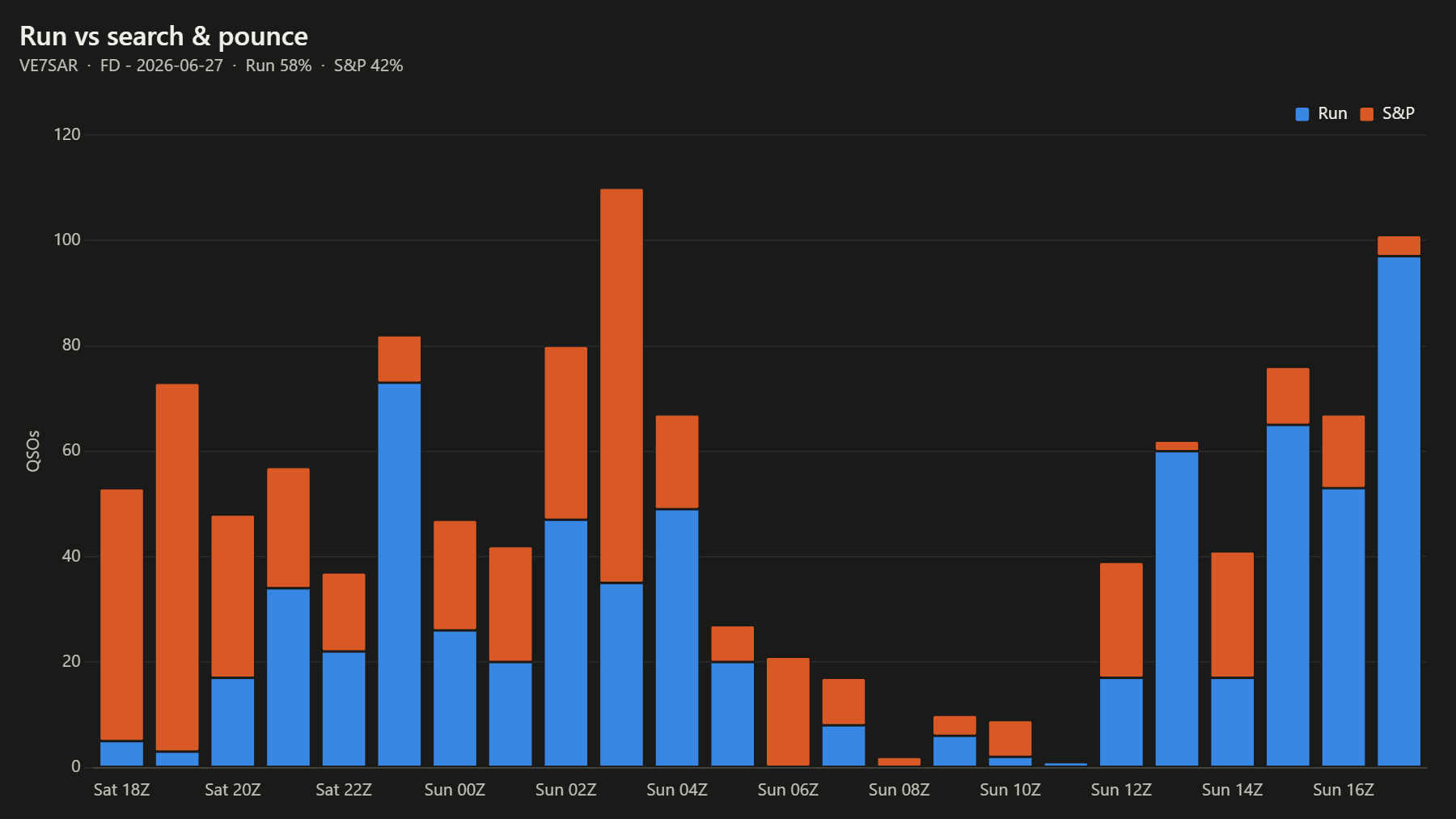Click the Sat 20Z axis label
Viewport: 1456px width, 819px height.
233,790
